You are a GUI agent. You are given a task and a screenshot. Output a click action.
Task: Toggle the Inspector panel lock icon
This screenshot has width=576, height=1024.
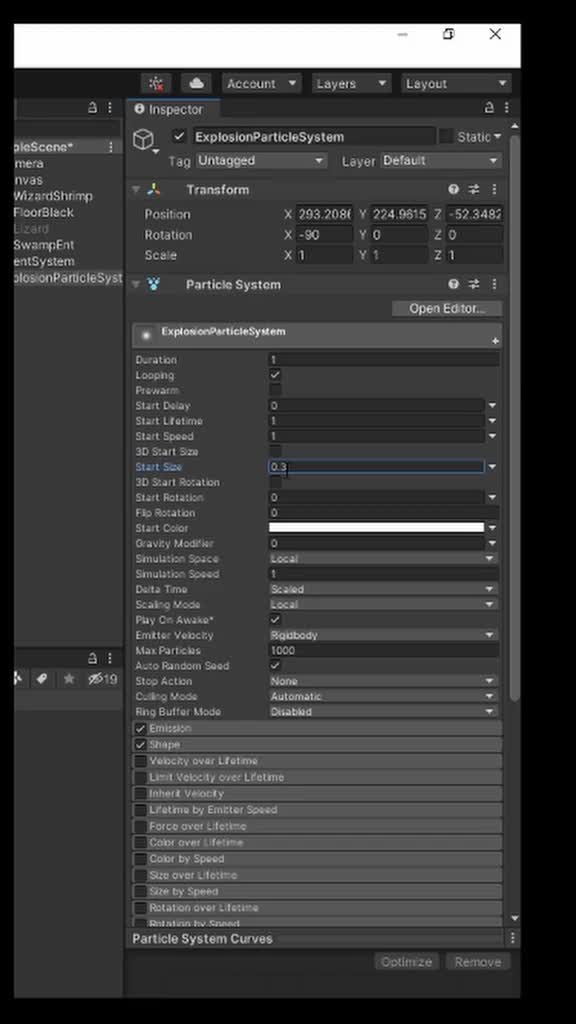[x=488, y=108]
